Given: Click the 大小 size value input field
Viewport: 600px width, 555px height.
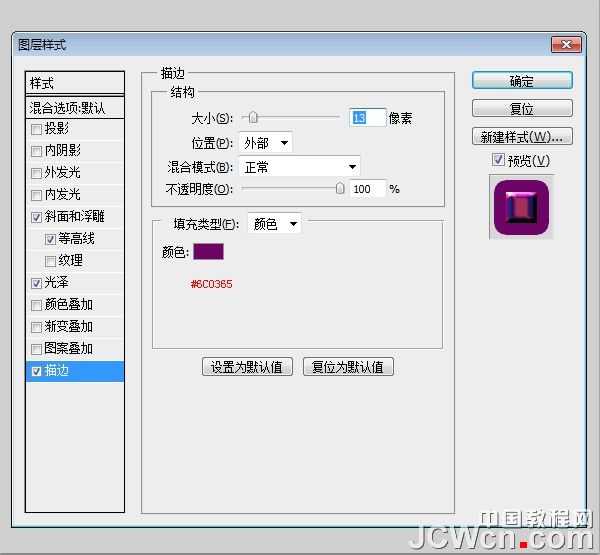Looking at the screenshot, I should 367,118.
